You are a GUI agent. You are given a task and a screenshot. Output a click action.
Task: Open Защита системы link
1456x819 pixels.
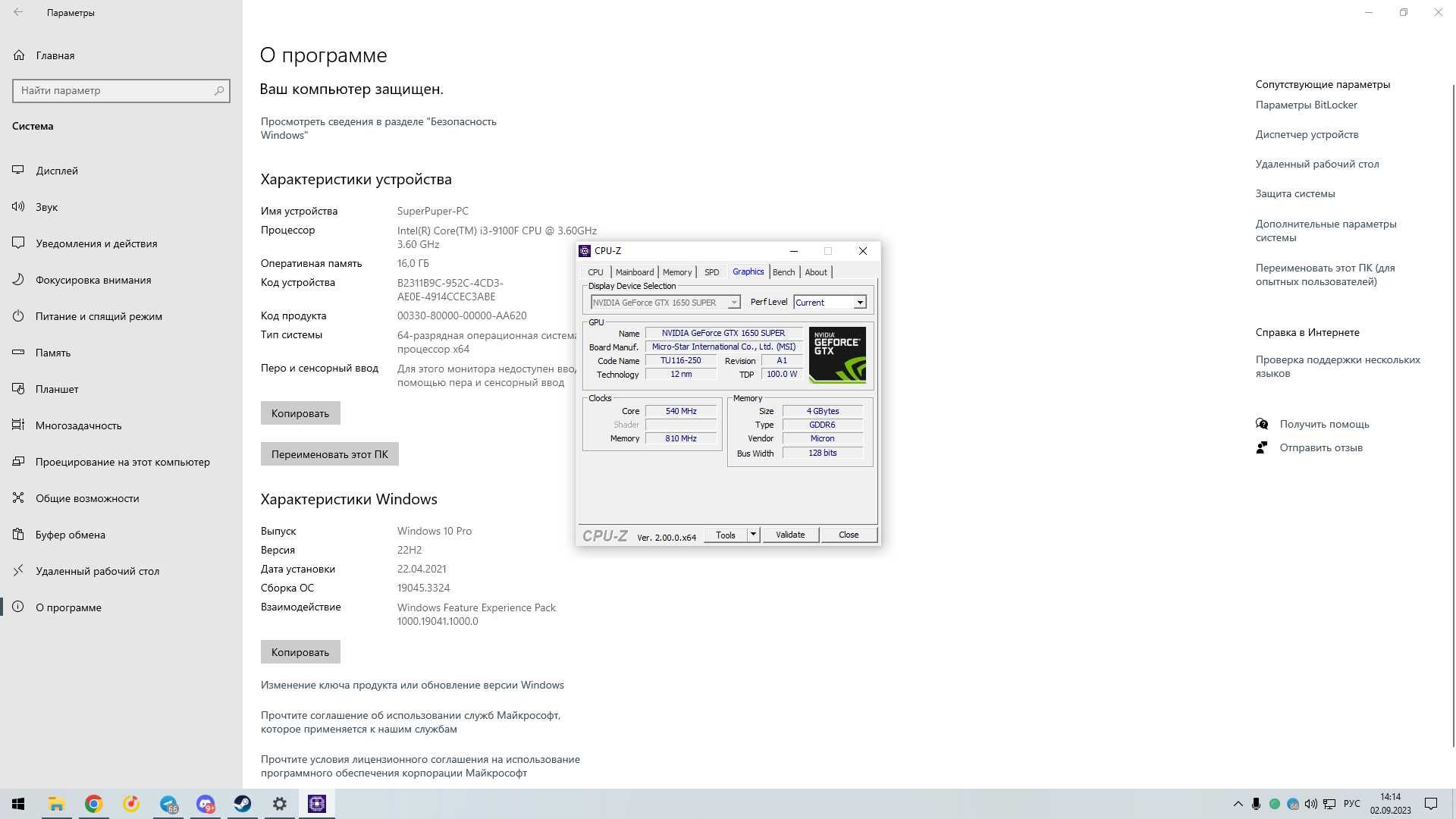[x=1294, y=193]
